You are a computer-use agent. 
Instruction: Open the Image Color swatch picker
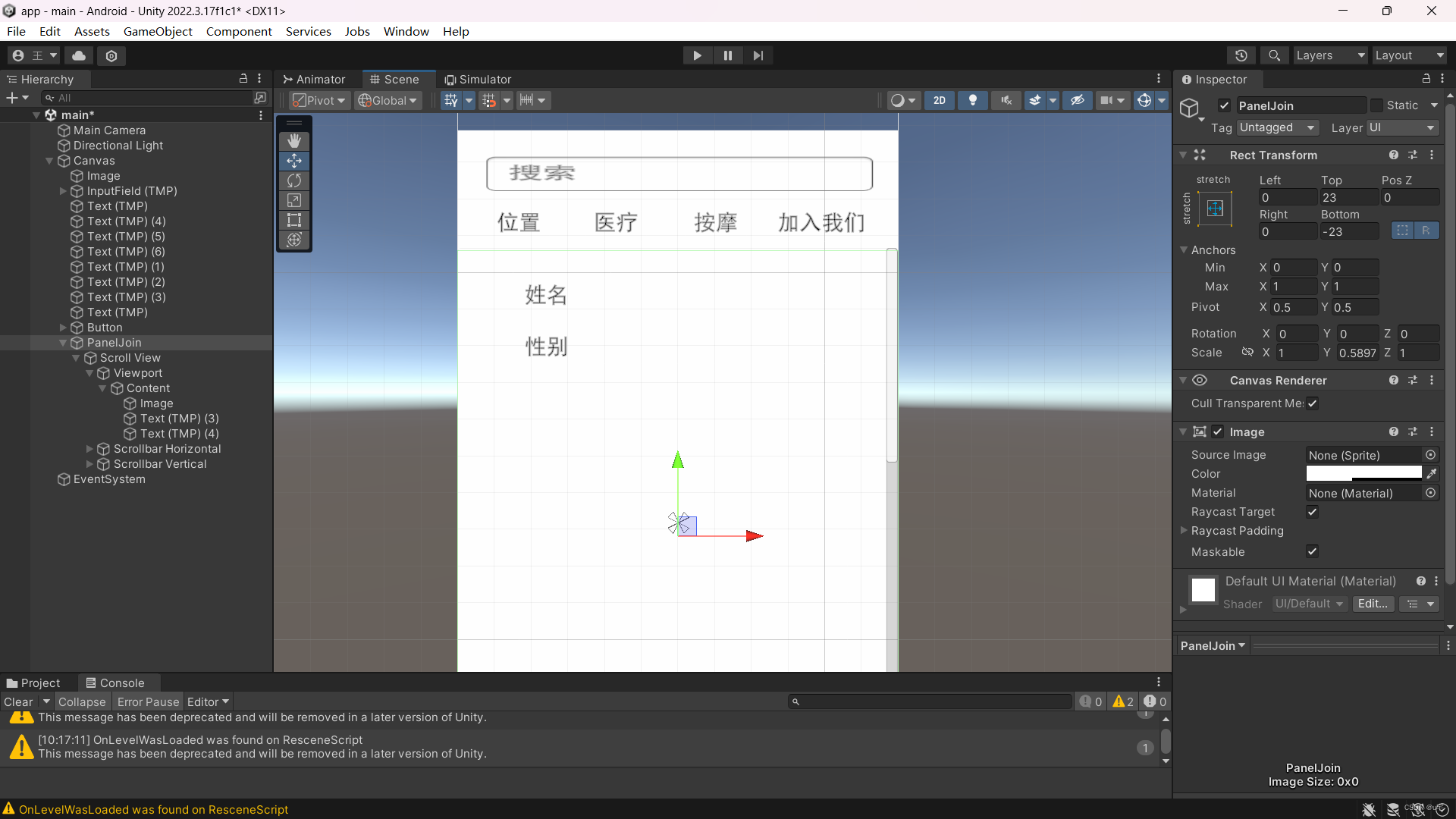click(1363, 473)
